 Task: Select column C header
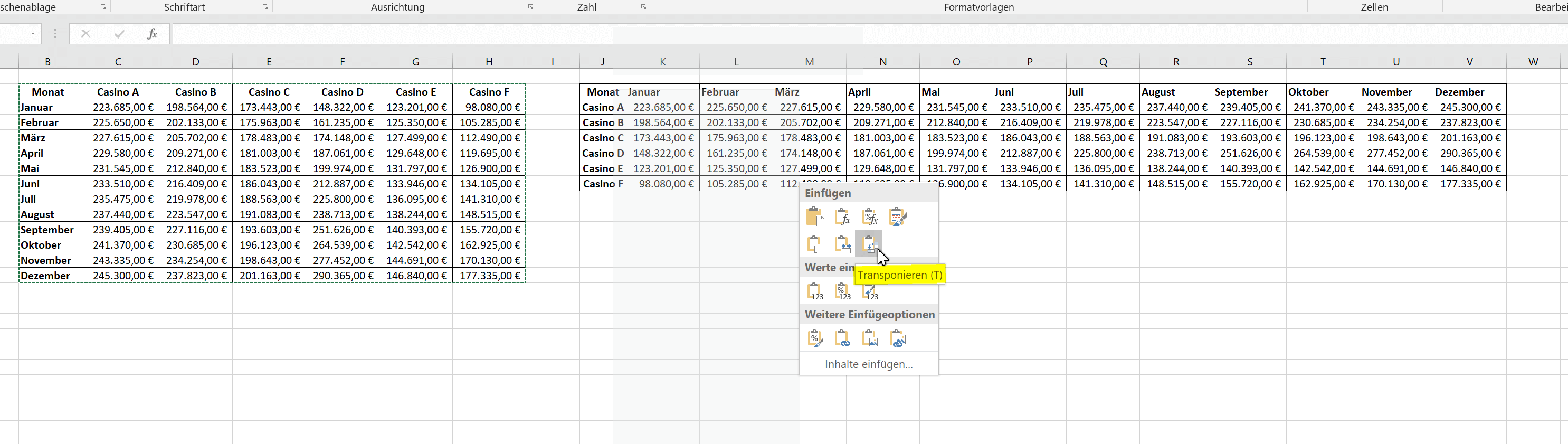(x=118, y=62)
